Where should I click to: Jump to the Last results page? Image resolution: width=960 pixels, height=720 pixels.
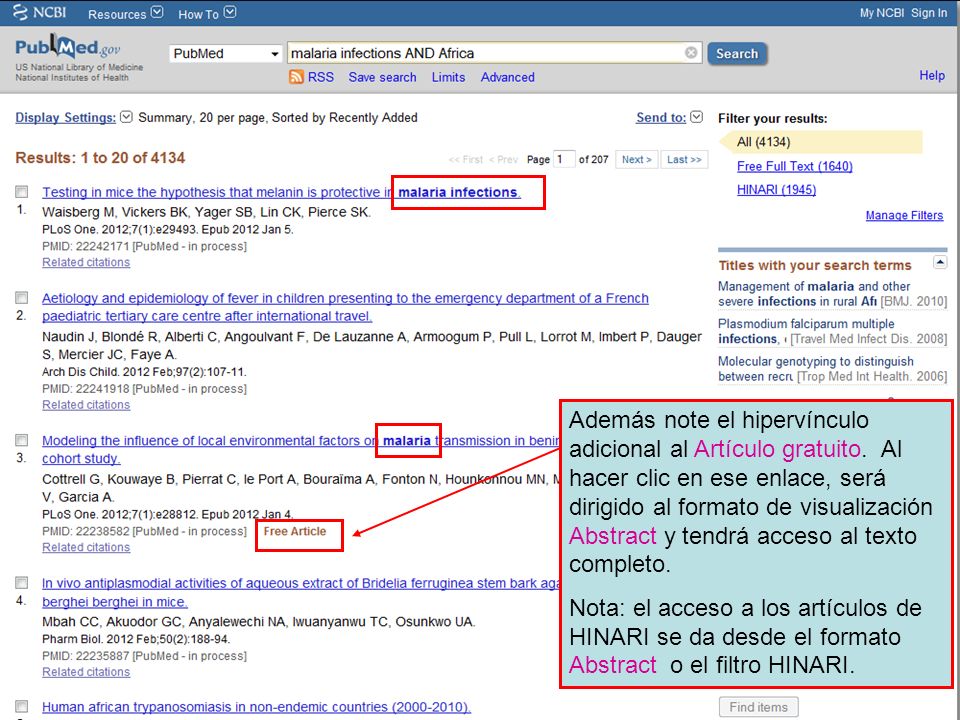pyautogui.click(x=684, y=159)
